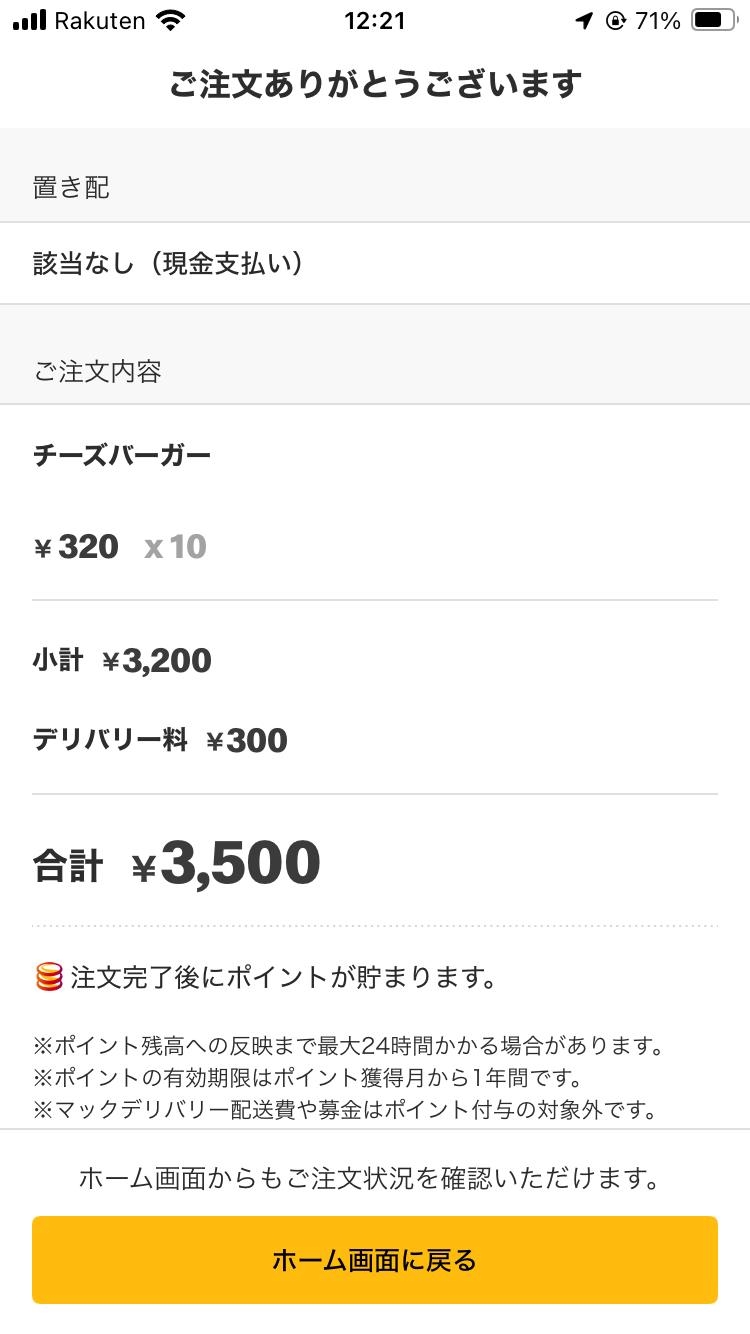Tap the battery icon in status bar
The image size is (750, 1334).
[714, 20]
